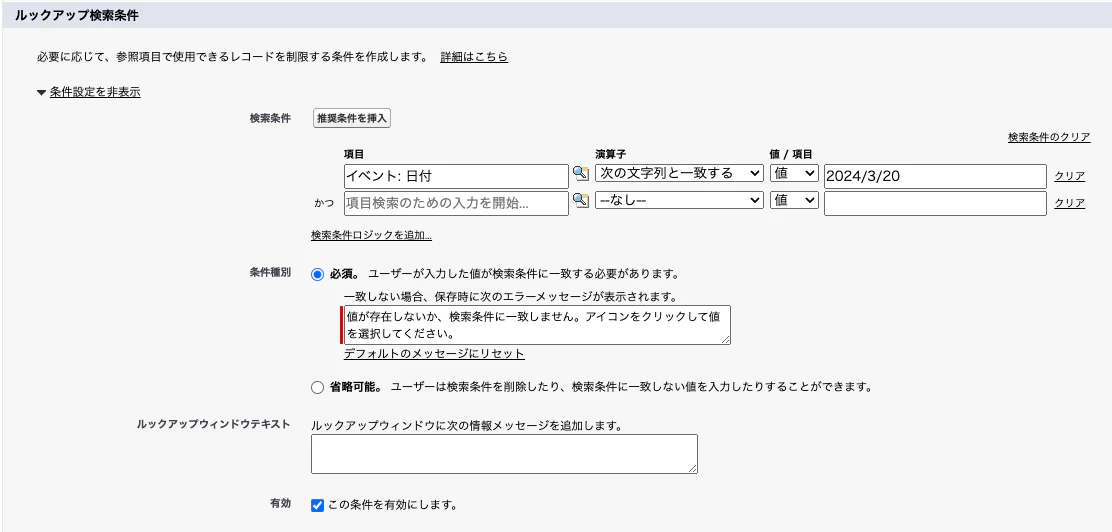Click the 演算子 column header

click(x=611, y=154)
